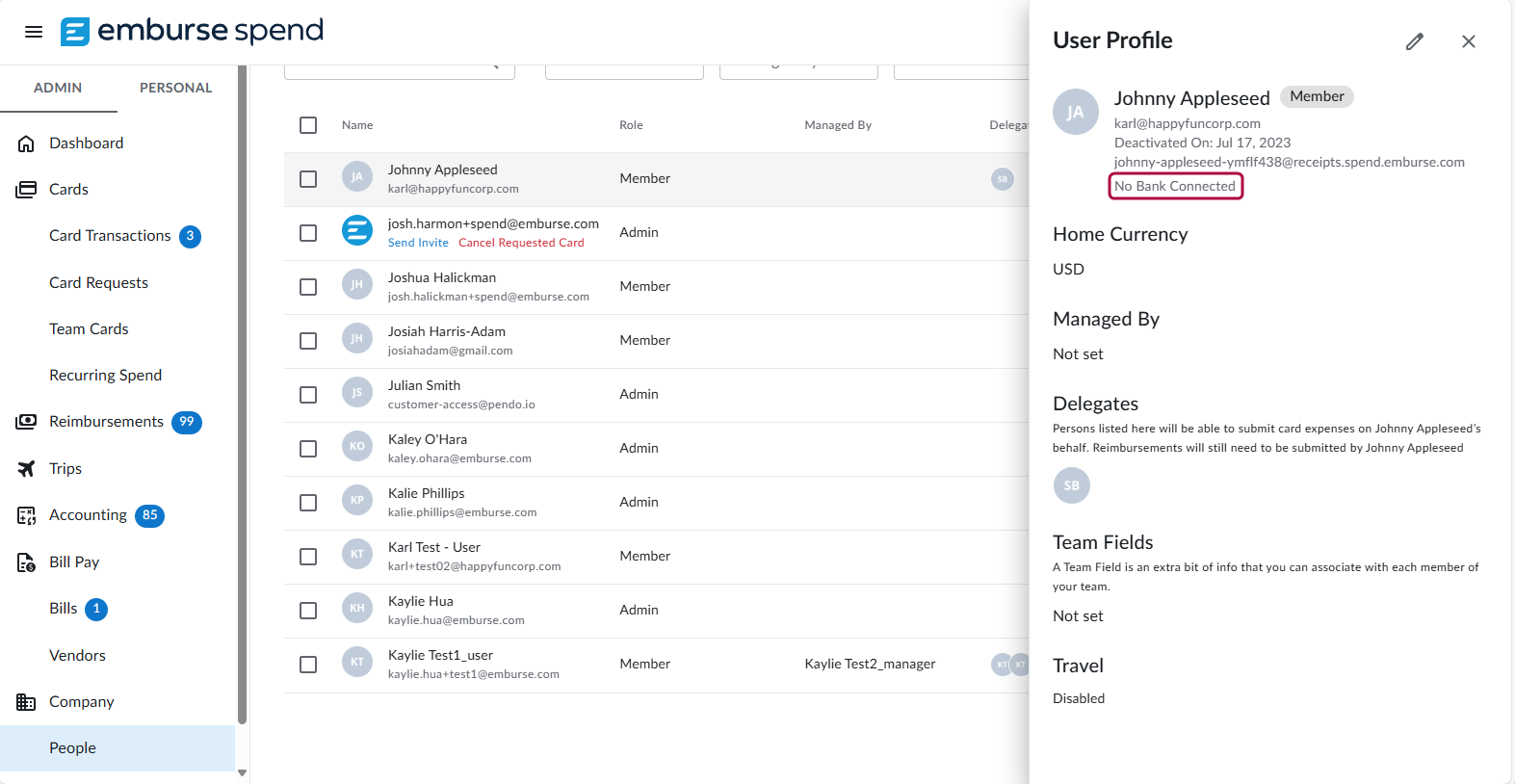
Task: Click the 99 badge on Reimbursements
Action: pos(187,422)
